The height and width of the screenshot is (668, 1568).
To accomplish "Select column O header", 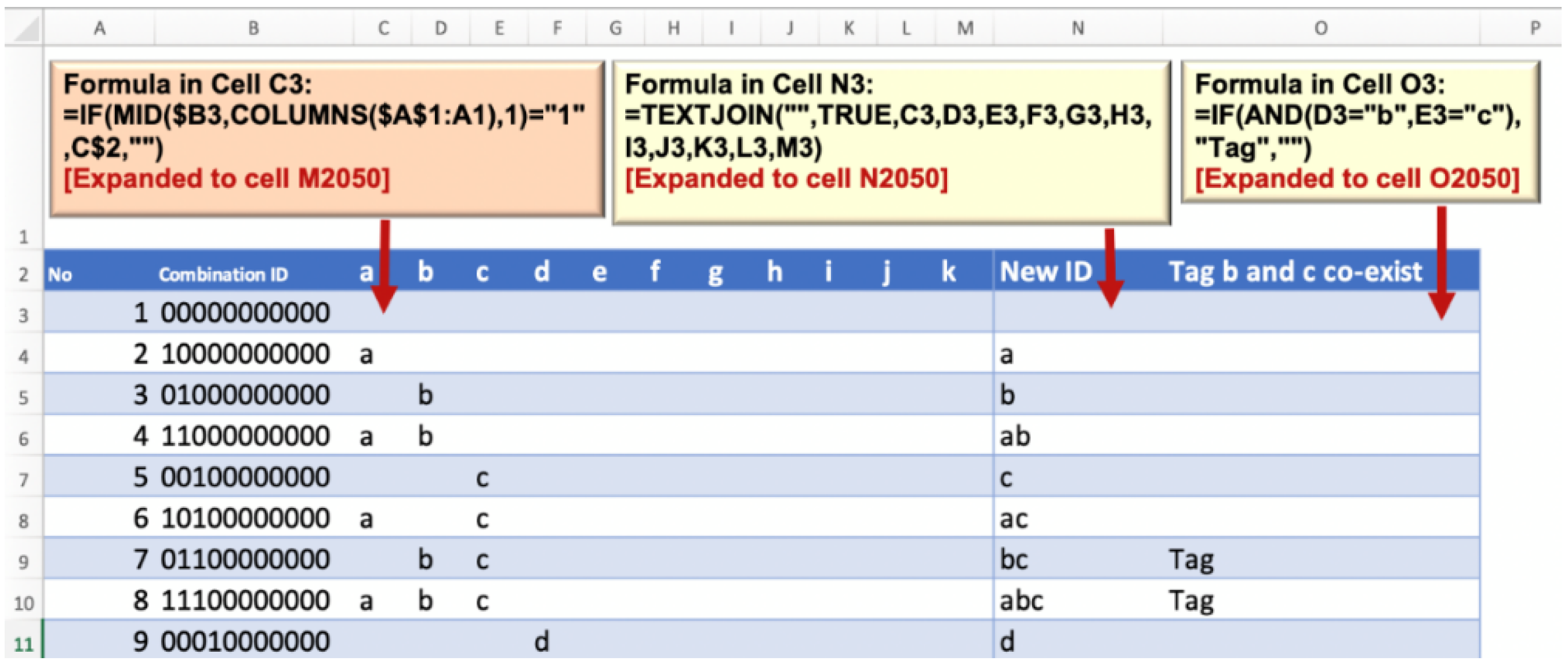I will tap(1320, 28).
